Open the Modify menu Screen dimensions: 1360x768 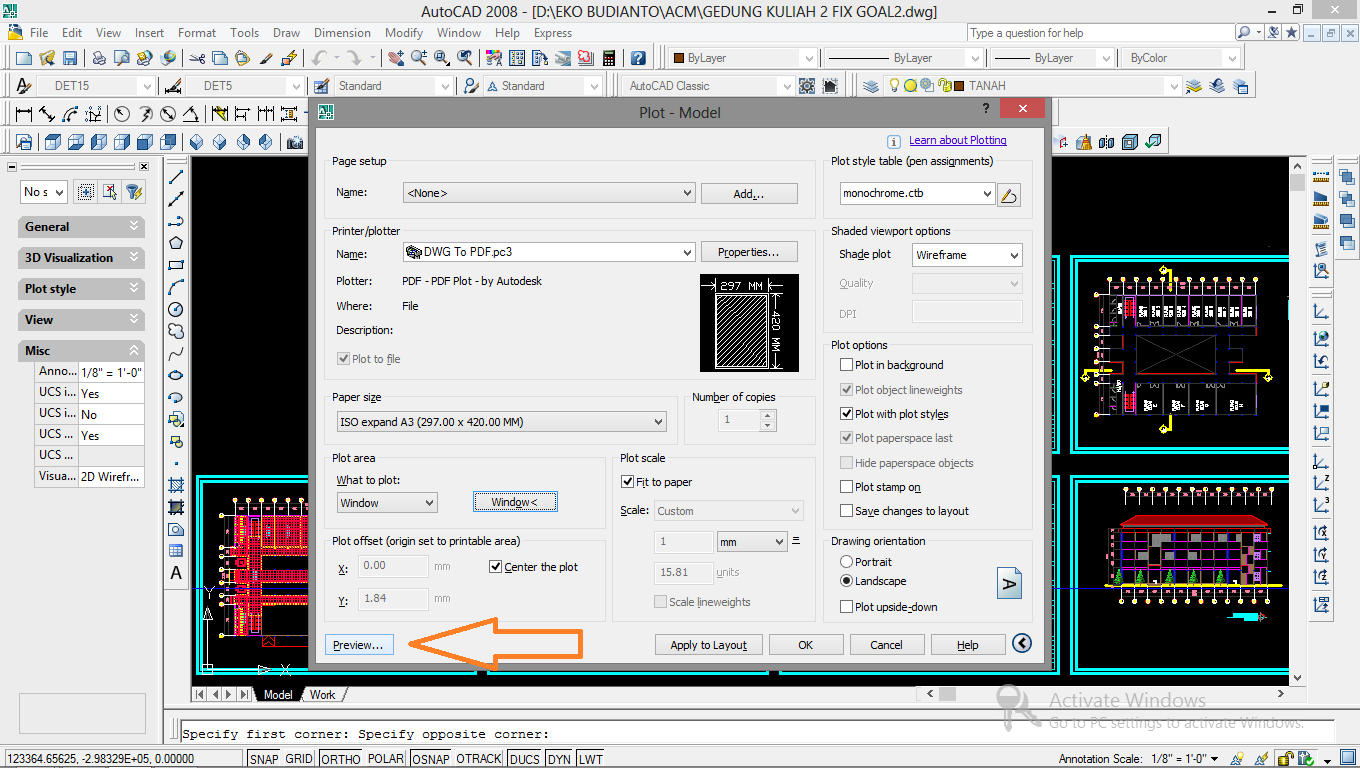[404, 33]
